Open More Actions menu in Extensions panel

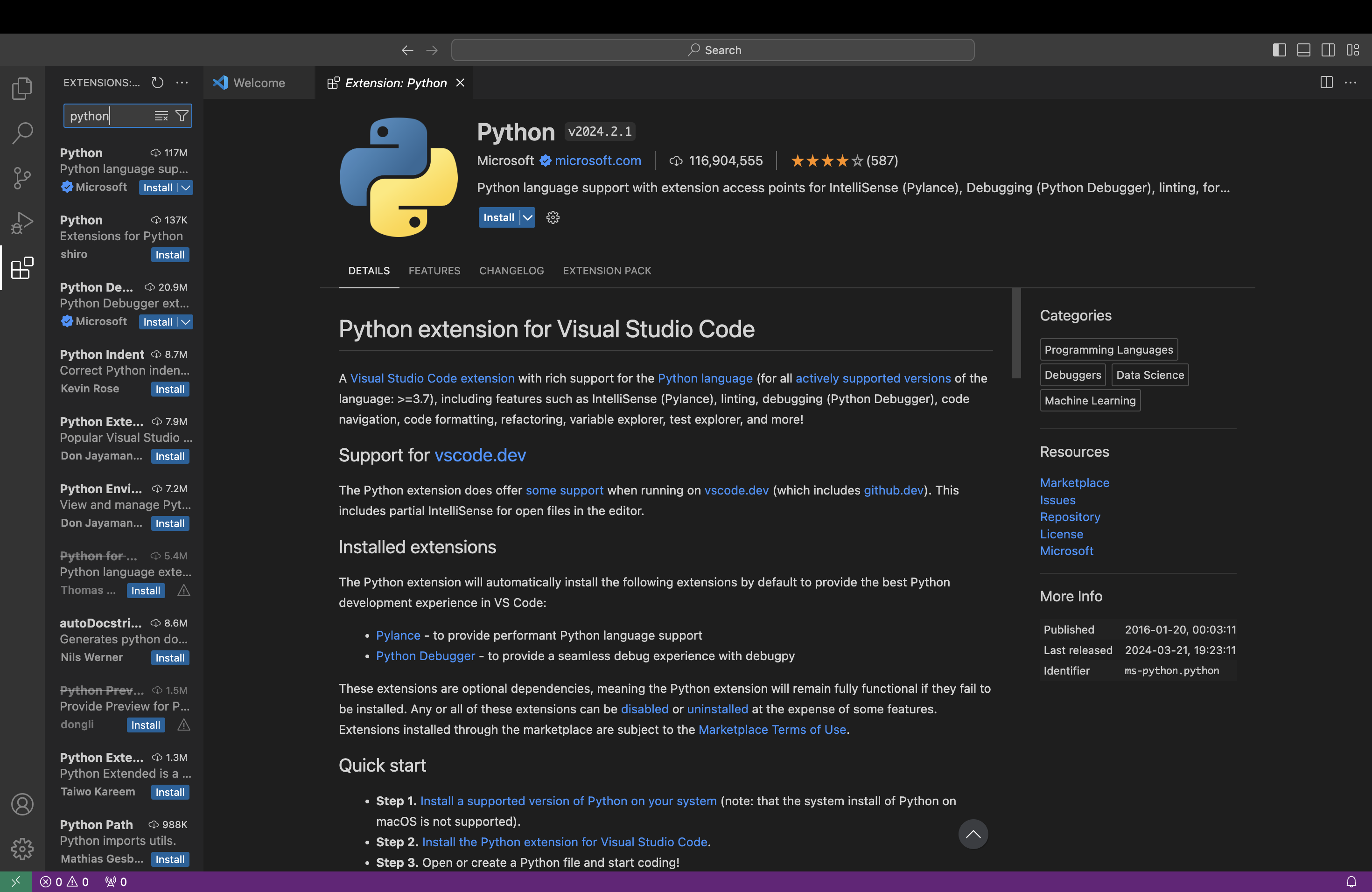182,83
